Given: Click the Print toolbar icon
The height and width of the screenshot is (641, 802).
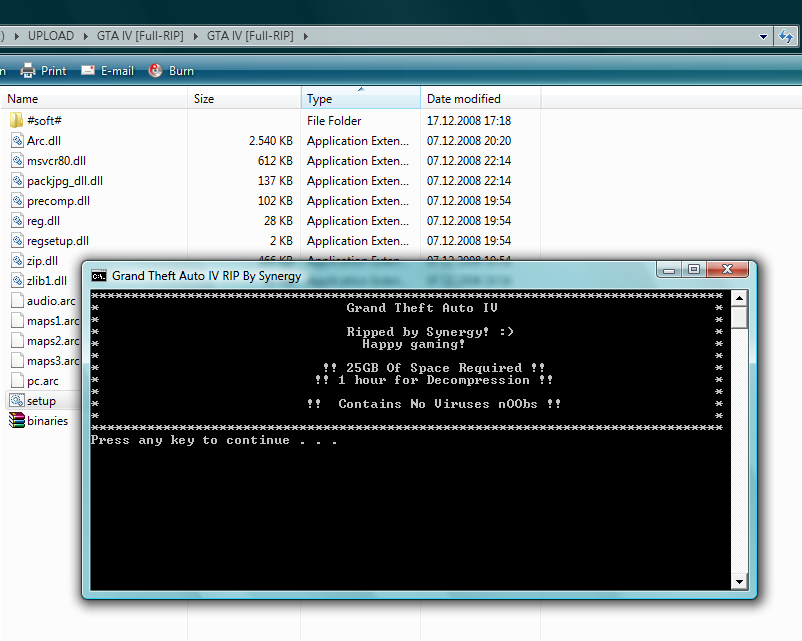Looking at the screenshot, I should pyautogui.click(x=28, y=71).
